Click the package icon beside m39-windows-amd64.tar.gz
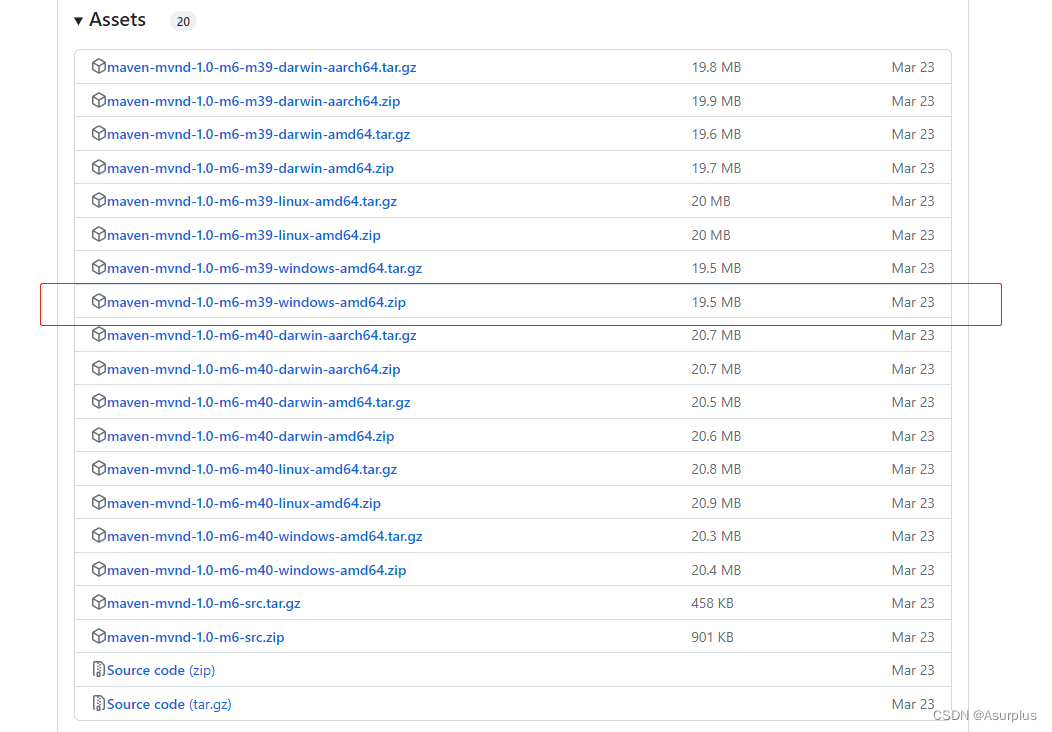This screenshot has width=1052, height=732. coord(99,268)
